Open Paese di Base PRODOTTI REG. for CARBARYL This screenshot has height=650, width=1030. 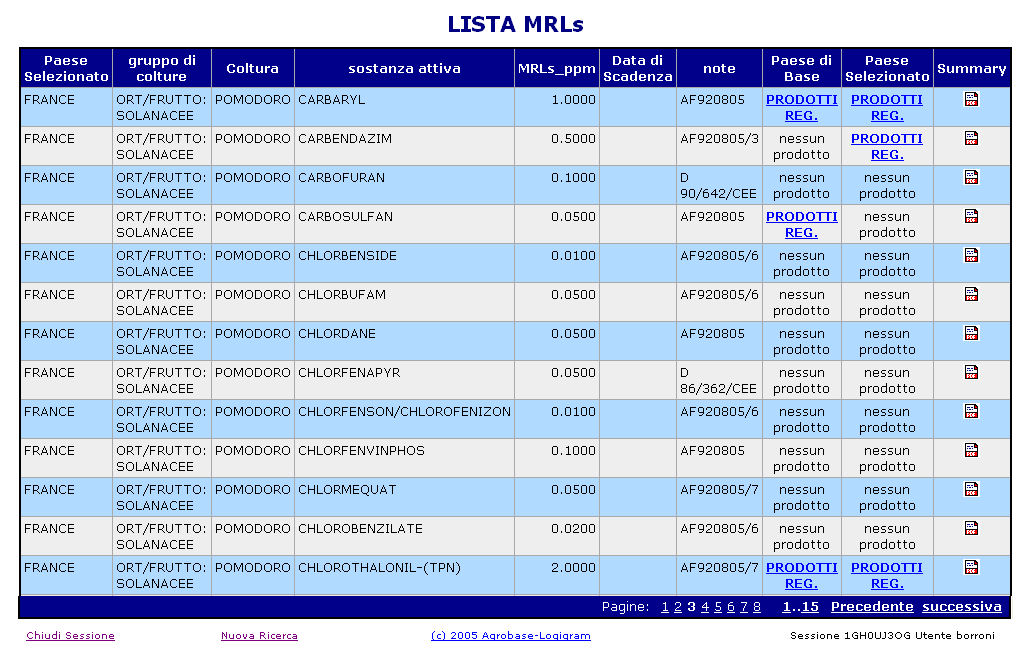(801, 107)
